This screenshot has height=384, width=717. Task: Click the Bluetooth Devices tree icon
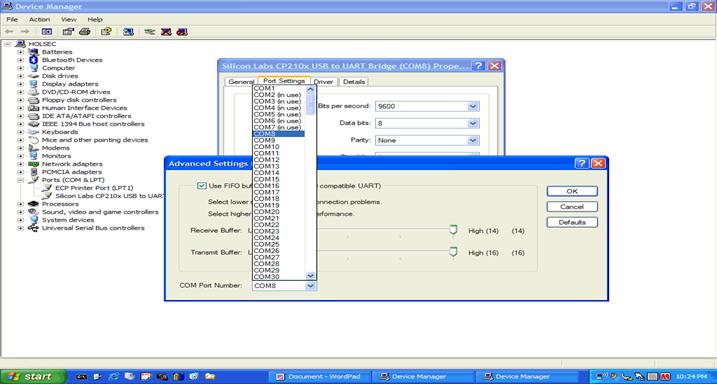[33, 60]
